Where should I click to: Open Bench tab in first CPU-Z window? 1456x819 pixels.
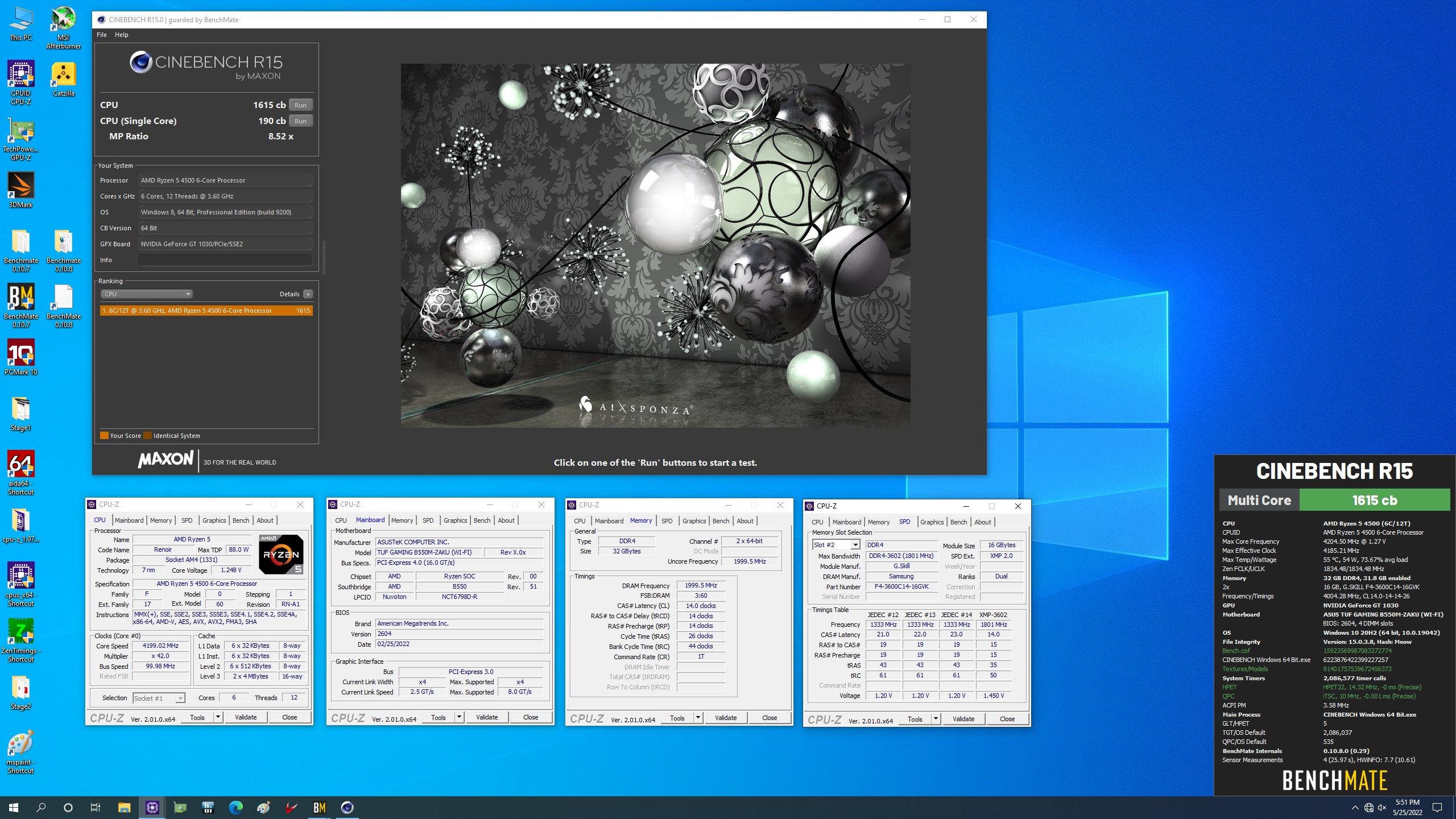click(x=241, y=520)
